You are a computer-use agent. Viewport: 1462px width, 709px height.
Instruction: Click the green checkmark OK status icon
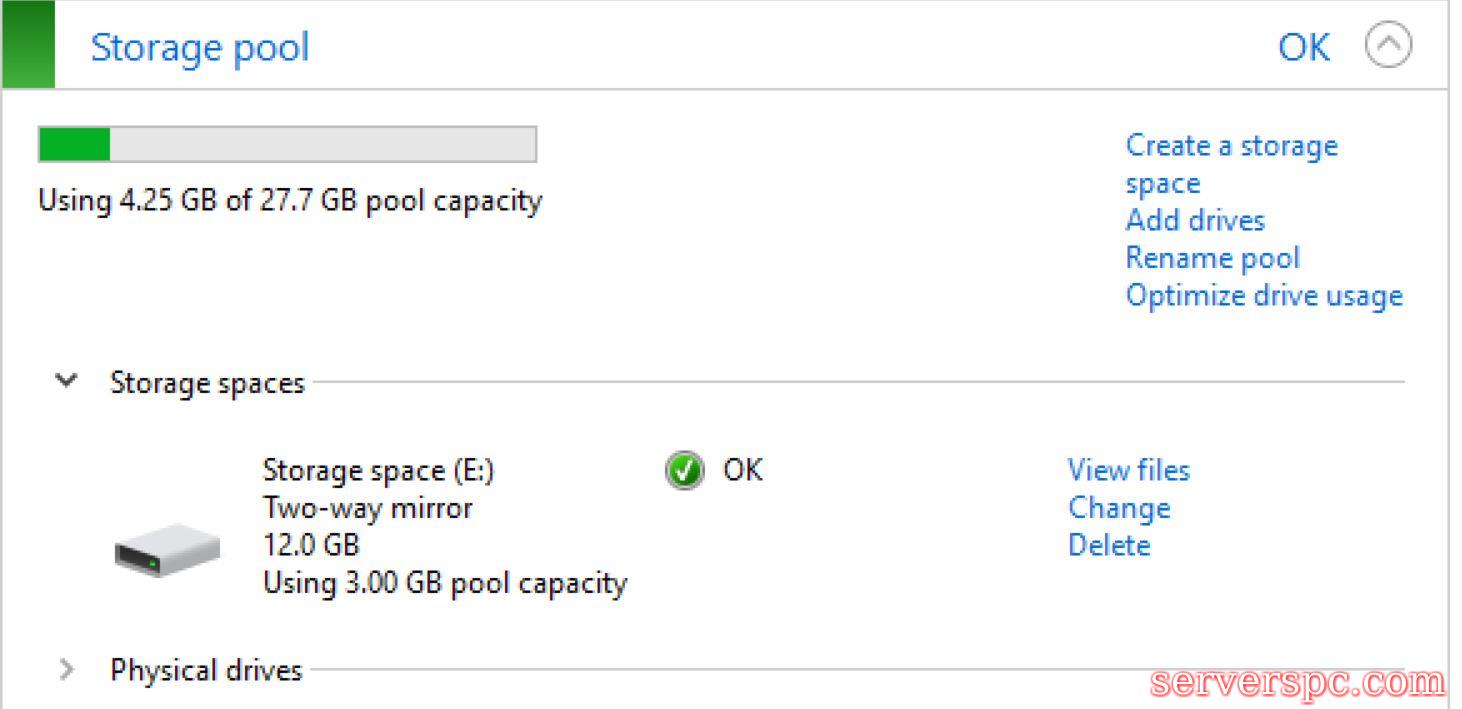point(683,470)
